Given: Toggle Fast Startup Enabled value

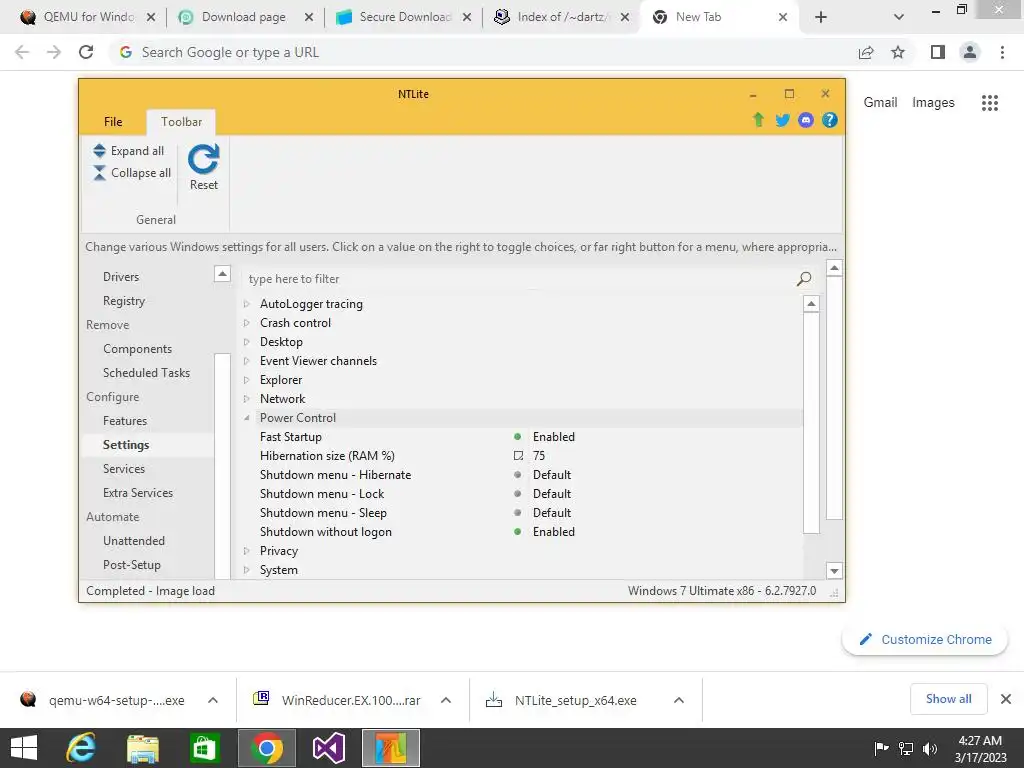Looking at the screenshot, I should coord(553,437).
